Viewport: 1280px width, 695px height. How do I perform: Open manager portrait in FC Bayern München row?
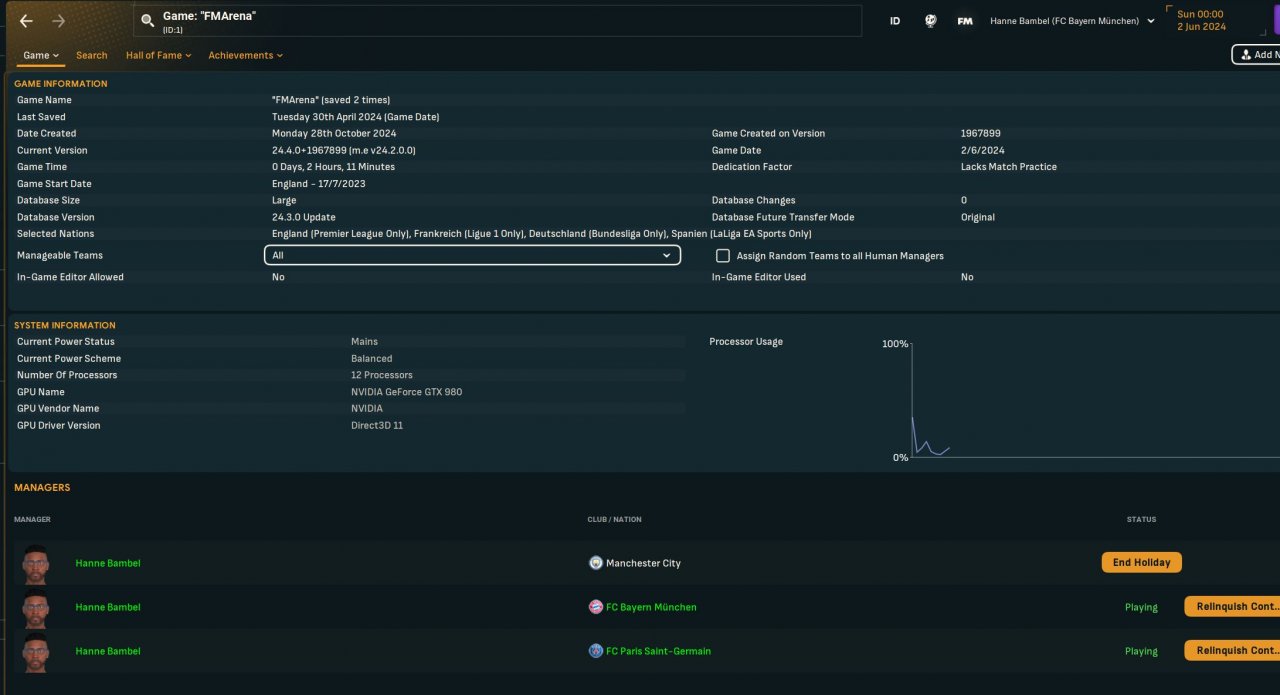[x=35, y=608]
